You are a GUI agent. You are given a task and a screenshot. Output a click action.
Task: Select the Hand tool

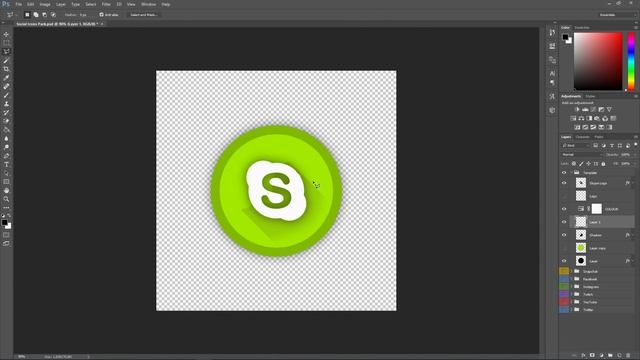tap(6, 191)
